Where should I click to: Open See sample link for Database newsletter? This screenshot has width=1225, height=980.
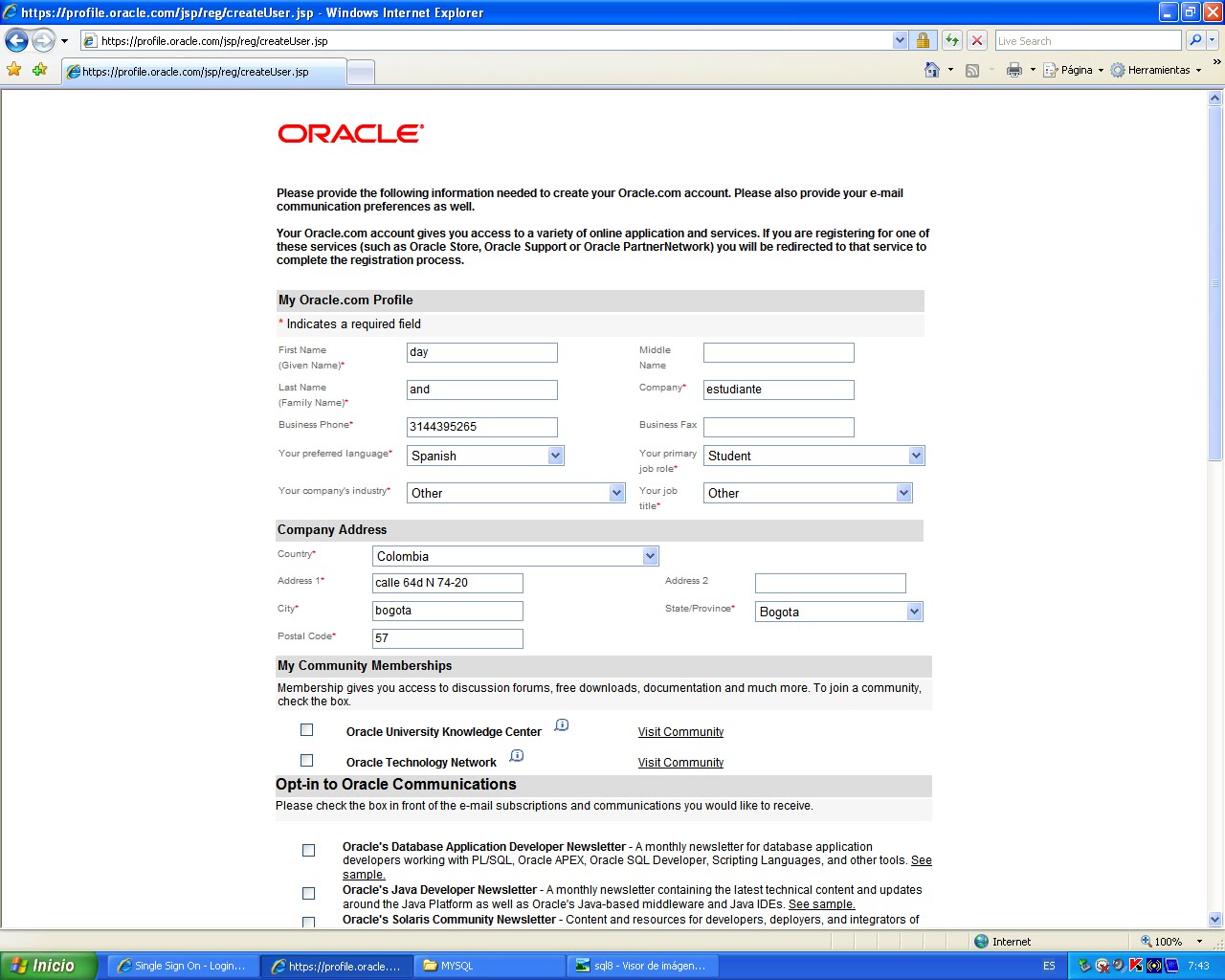pyautogui.click(x=922, y=860)
